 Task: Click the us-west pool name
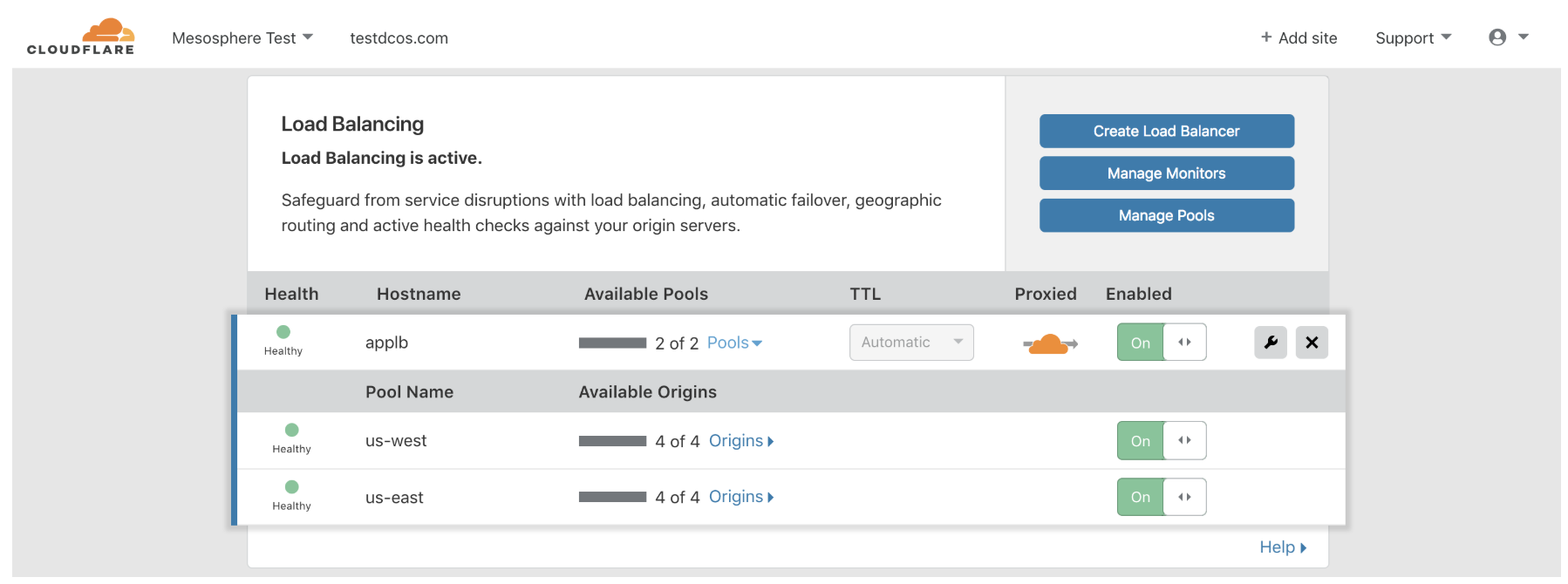coord(396,441)
